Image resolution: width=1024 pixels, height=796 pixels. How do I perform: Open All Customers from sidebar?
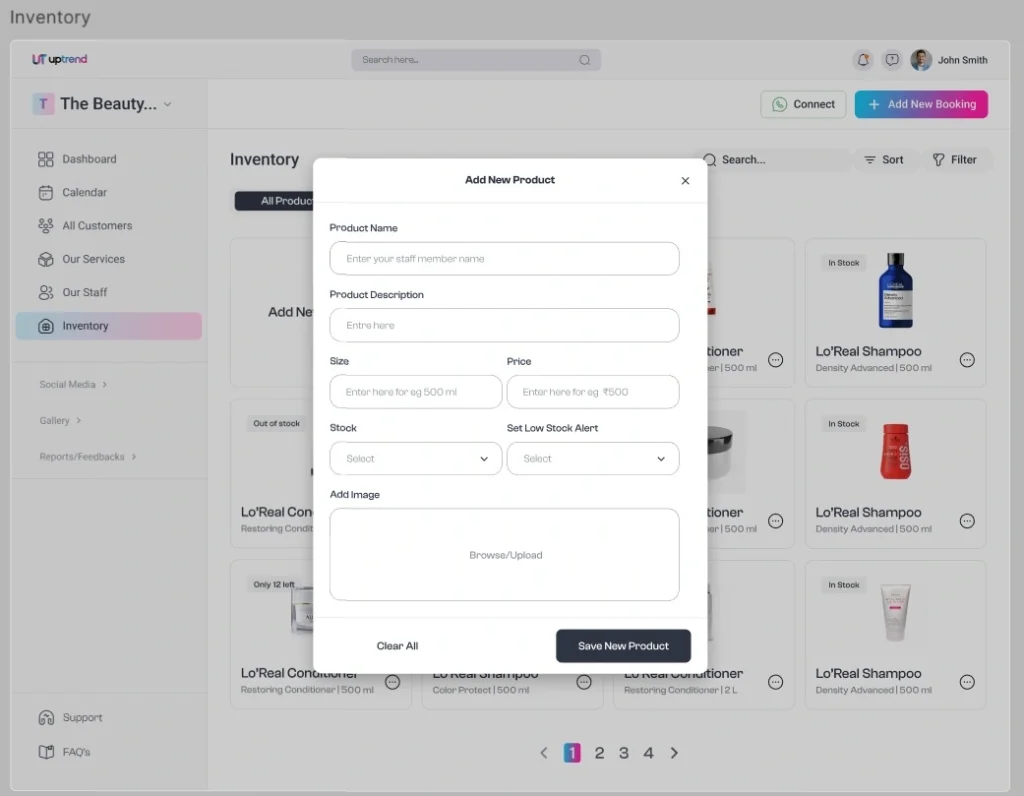[x=47, y=225]
